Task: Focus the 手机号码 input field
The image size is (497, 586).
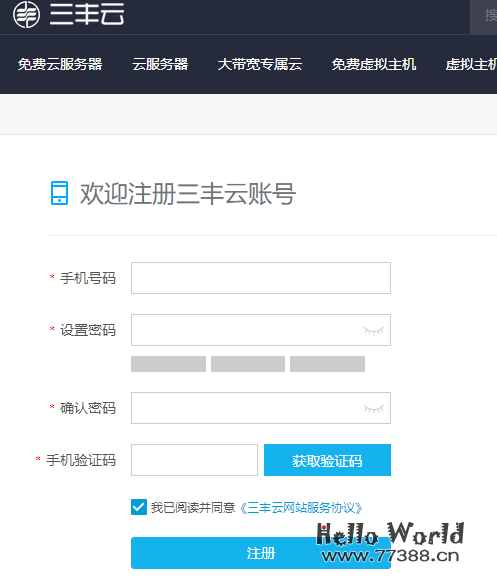Action: pos(261,278)
